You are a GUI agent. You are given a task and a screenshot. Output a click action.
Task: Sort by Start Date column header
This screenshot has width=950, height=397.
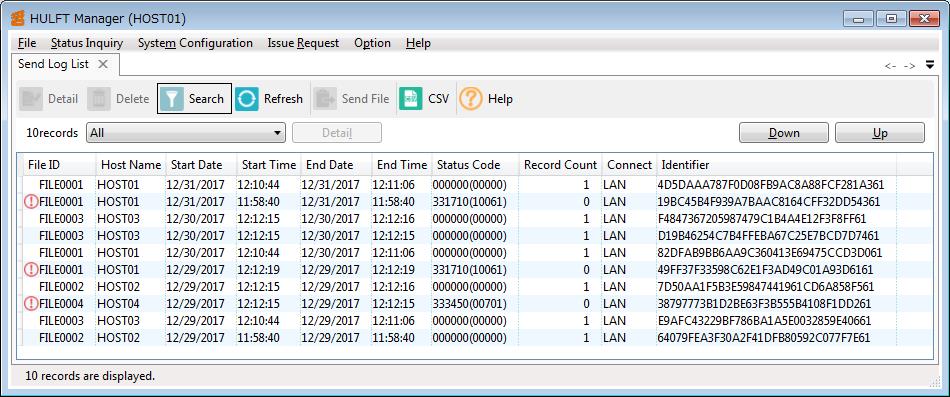pyautogui.click(x=201, y=165)
